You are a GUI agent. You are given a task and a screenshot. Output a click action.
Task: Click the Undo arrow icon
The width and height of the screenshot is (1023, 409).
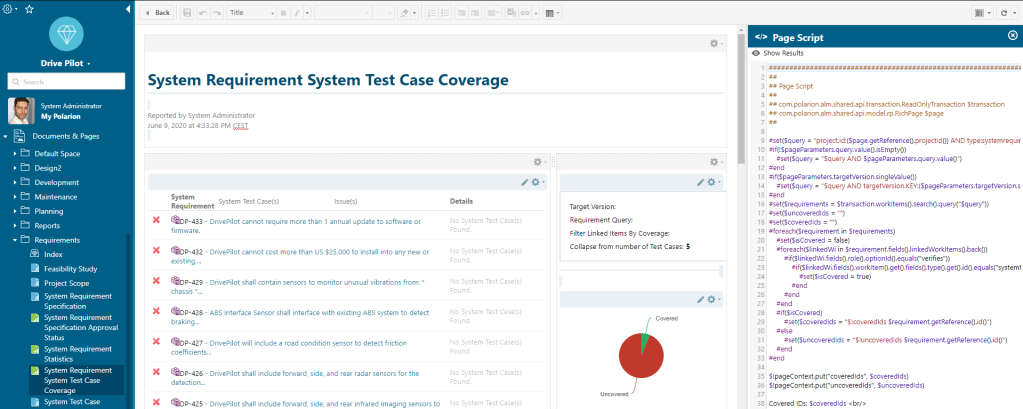pos(203,13)
